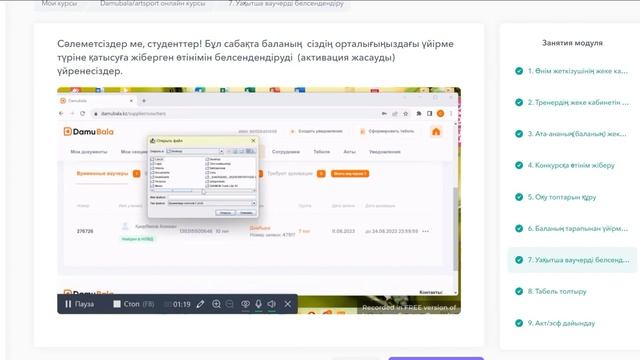This screenshot has width=640, height=360.
Task: Close the Damubala browser tab
Action: 131,100
